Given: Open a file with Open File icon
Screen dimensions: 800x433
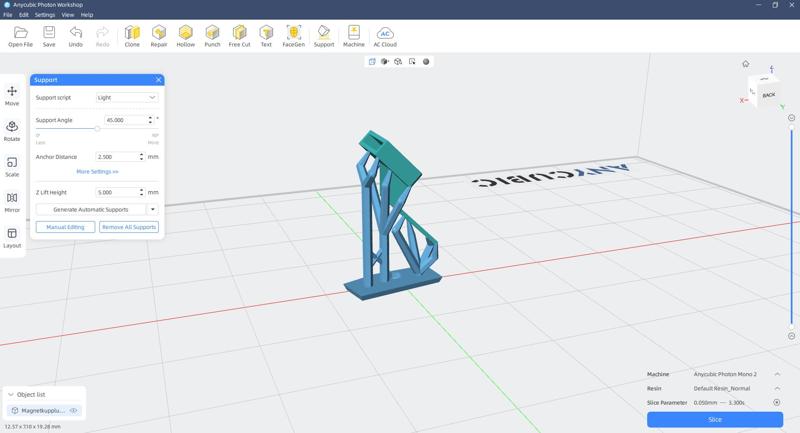Looking at the screenshot, I should 20,36.
